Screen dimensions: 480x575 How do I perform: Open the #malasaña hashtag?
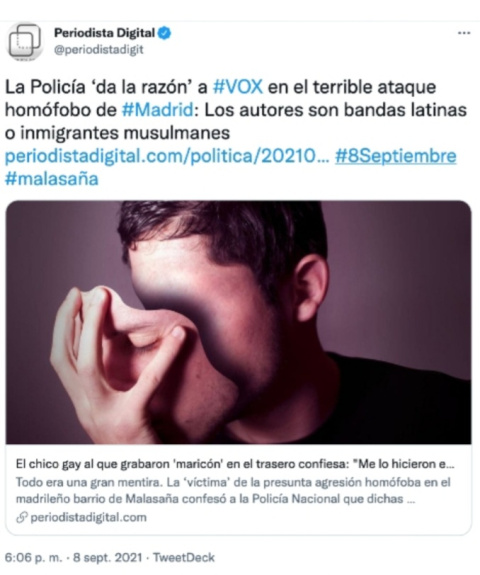tap(52, 179)
